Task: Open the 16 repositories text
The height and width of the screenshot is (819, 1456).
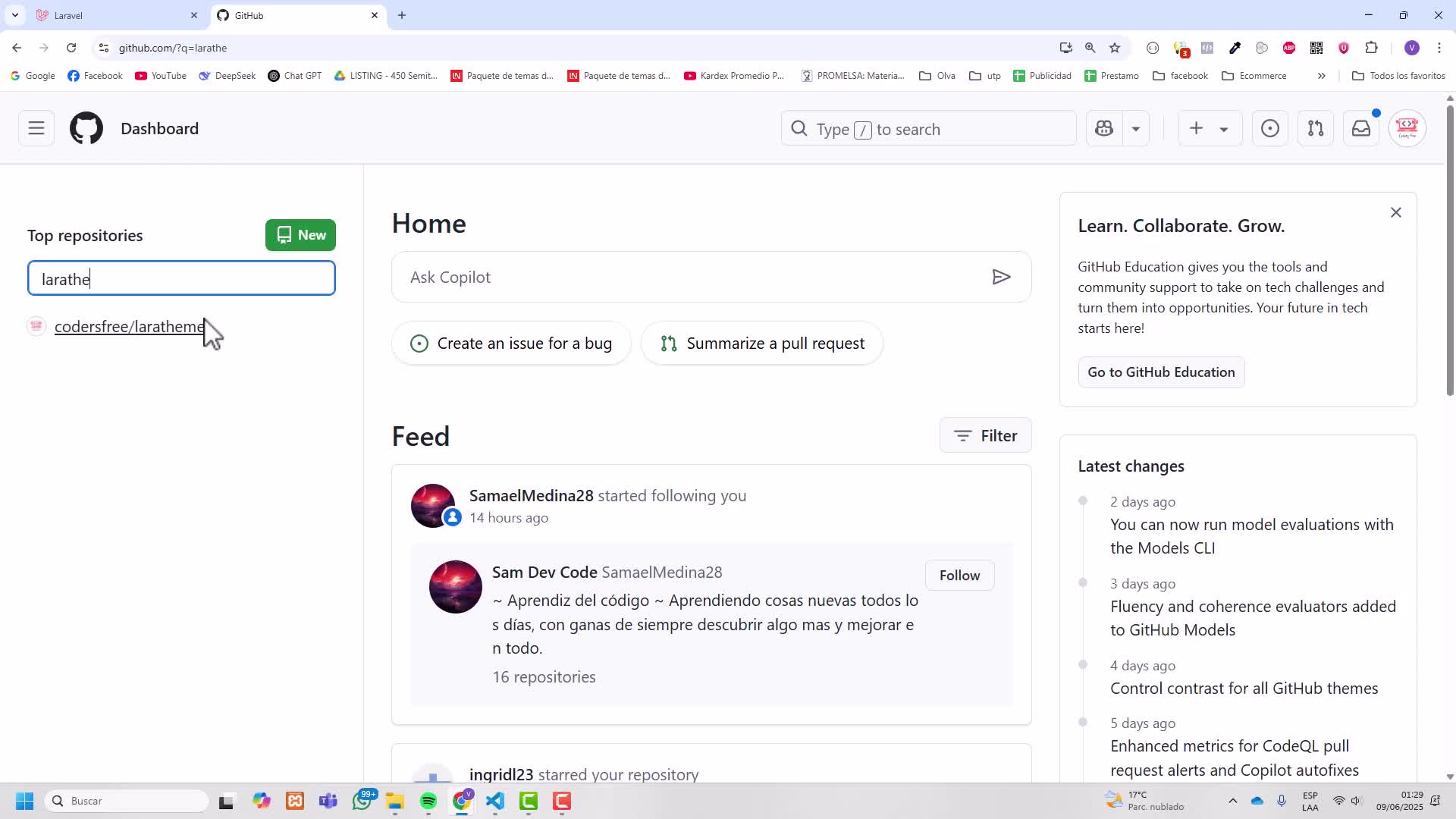Action: (x=544, y=676)
